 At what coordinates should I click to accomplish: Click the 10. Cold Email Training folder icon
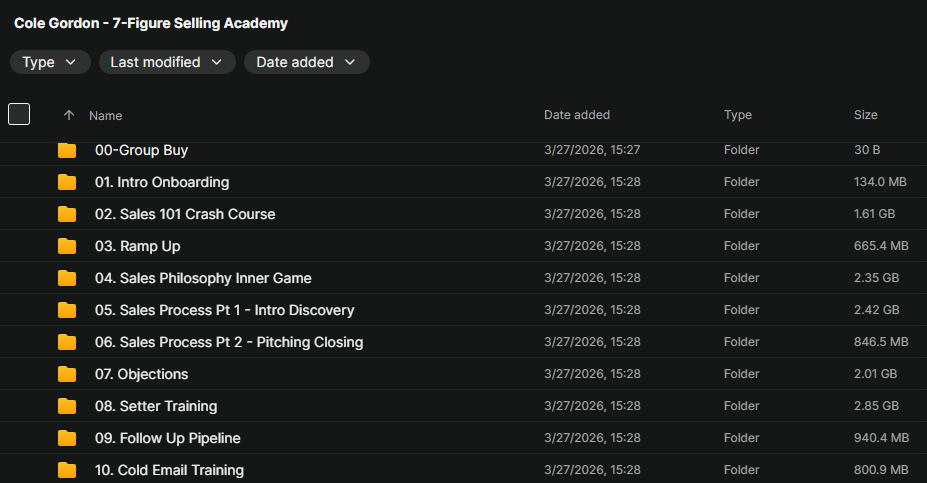coord(67,470)
